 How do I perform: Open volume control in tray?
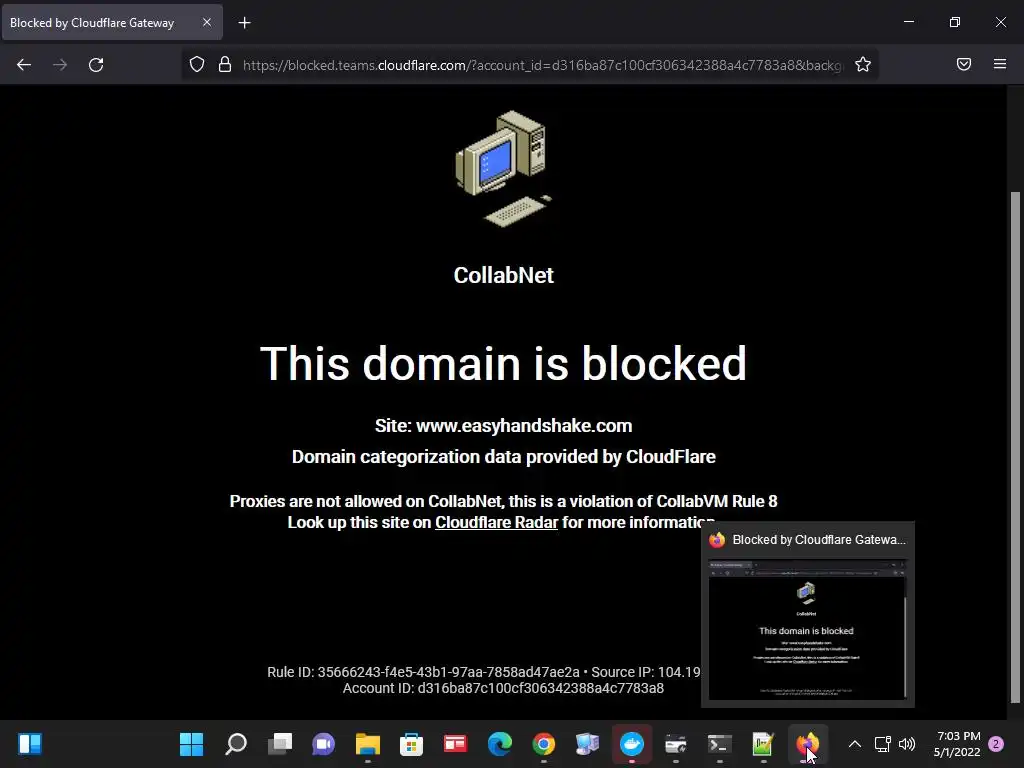[906, 744]
